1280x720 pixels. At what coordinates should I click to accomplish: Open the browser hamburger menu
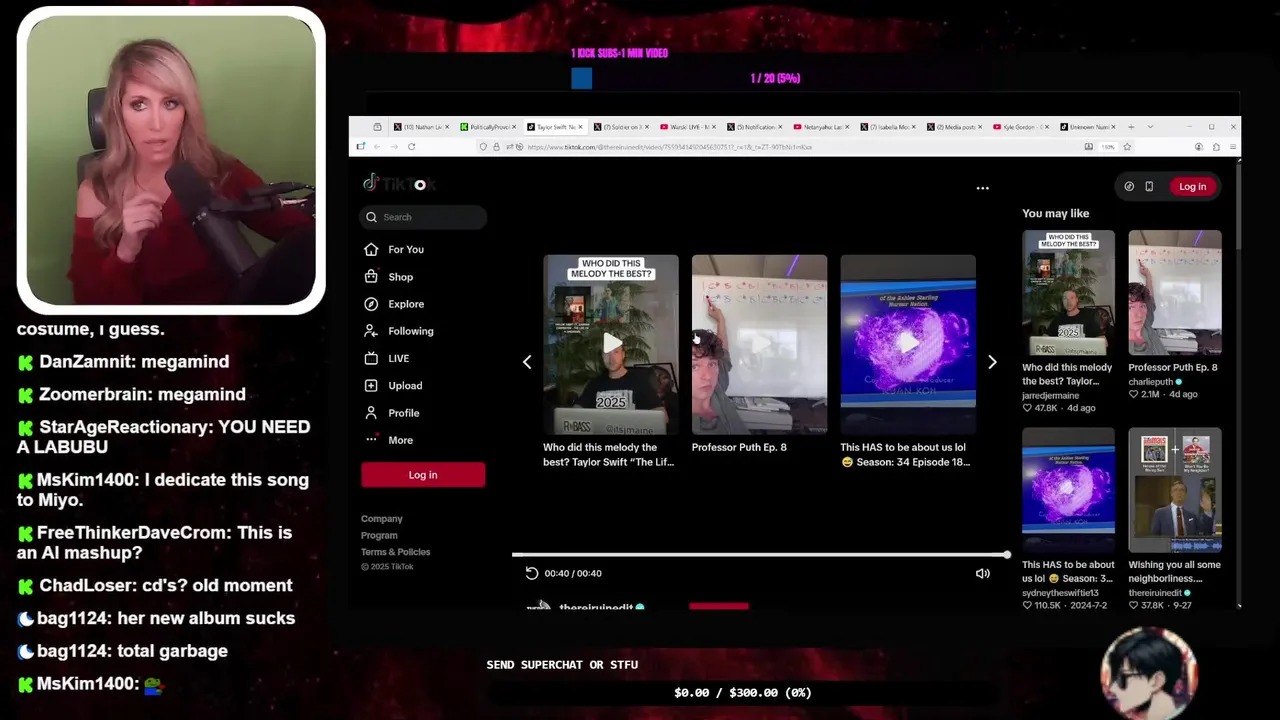1231,147
